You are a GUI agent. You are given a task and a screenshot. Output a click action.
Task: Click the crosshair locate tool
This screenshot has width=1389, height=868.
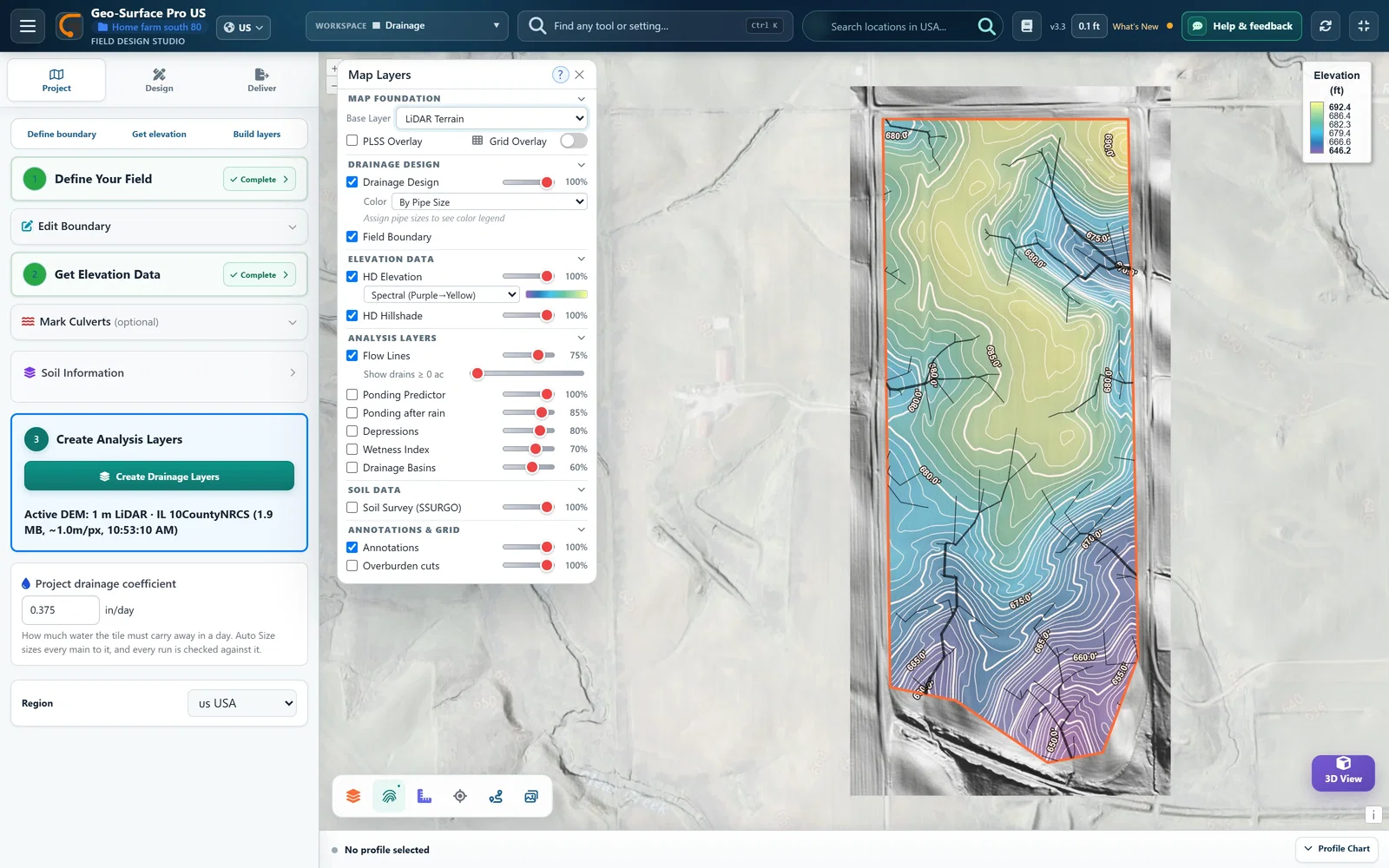(460, 796)
